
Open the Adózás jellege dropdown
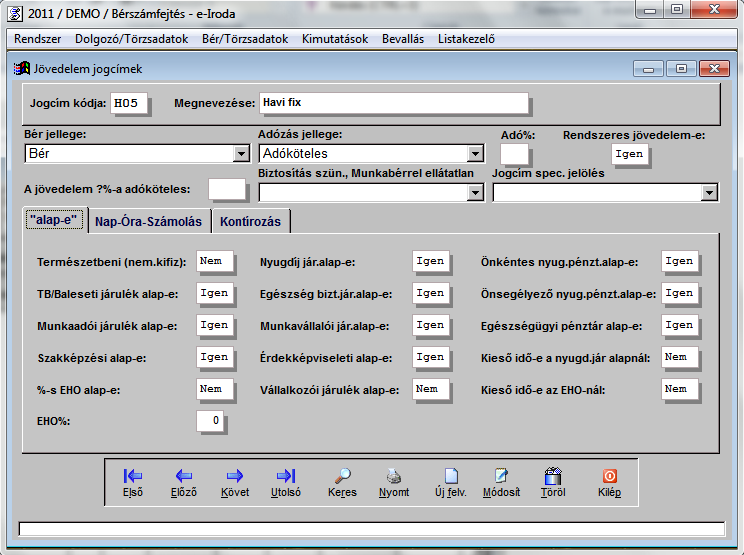475,154
